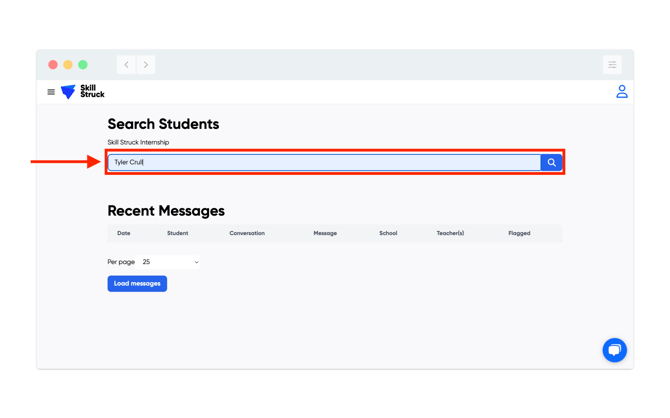The width and height of the screenshot is (670, 418).
Task: Click the blue search magnifier button
Action: (551, 162)
